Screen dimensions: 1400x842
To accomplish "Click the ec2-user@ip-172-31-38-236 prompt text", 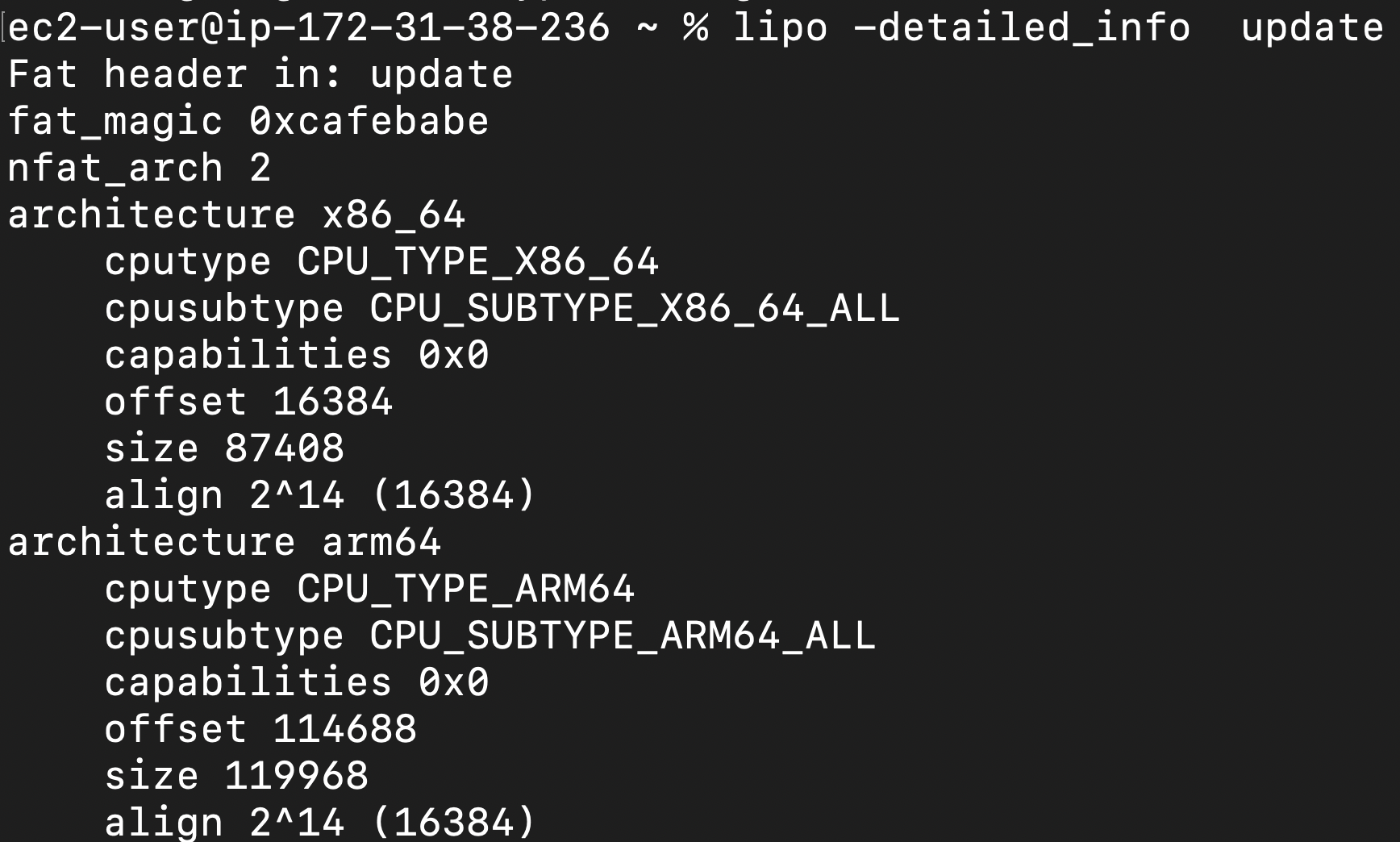I will (309, 28).
